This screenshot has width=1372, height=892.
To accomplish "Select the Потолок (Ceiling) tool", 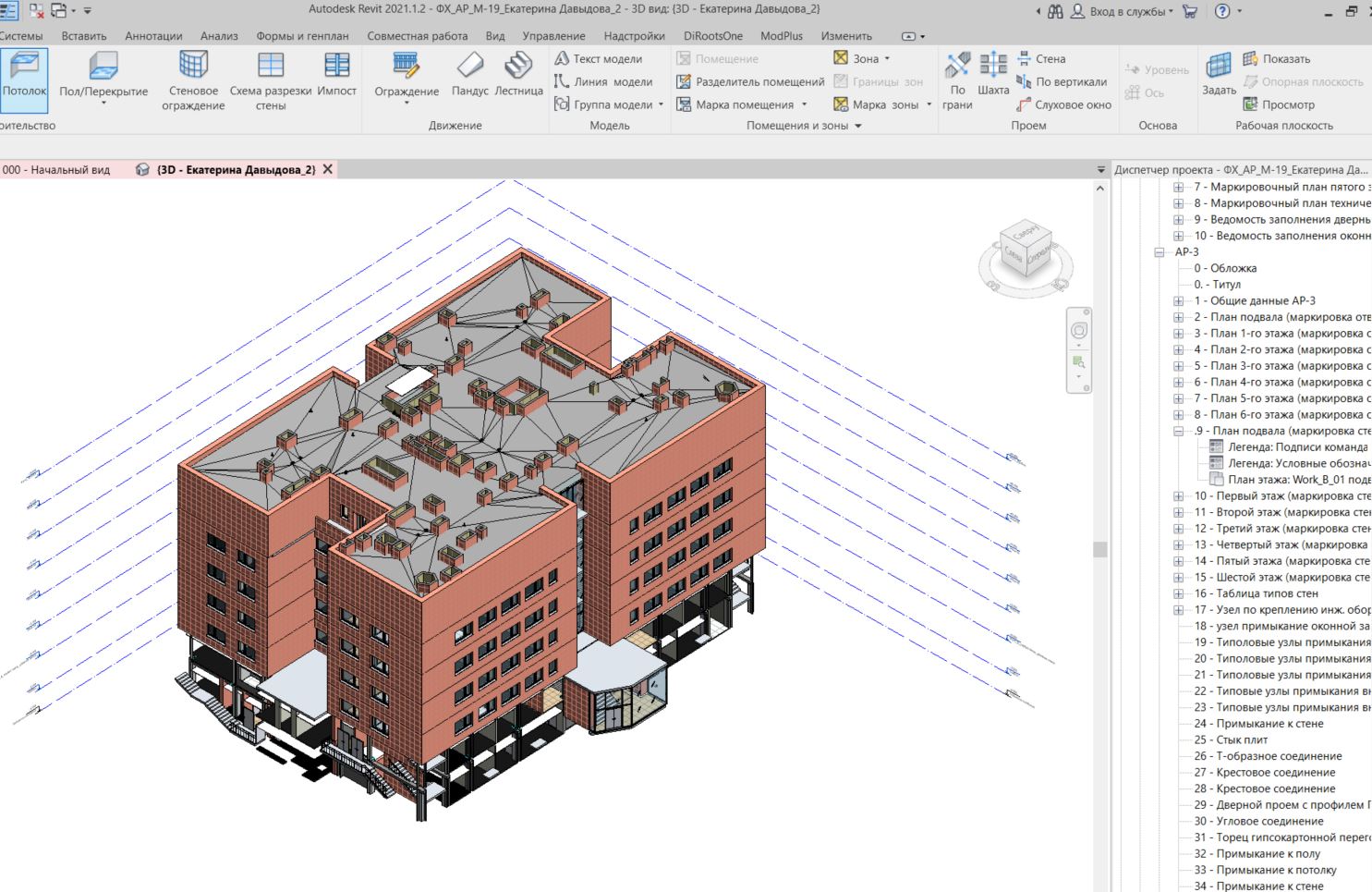I will pos(24,75).
